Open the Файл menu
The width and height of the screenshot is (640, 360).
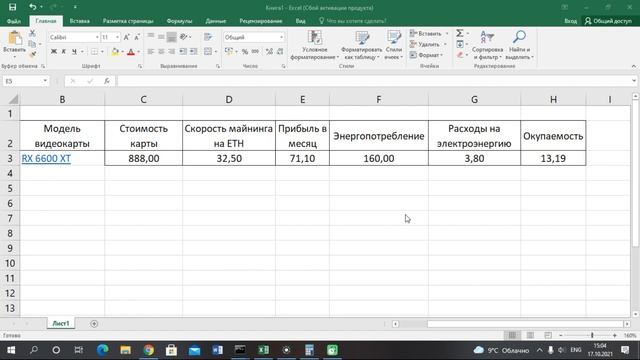point(14,21)
